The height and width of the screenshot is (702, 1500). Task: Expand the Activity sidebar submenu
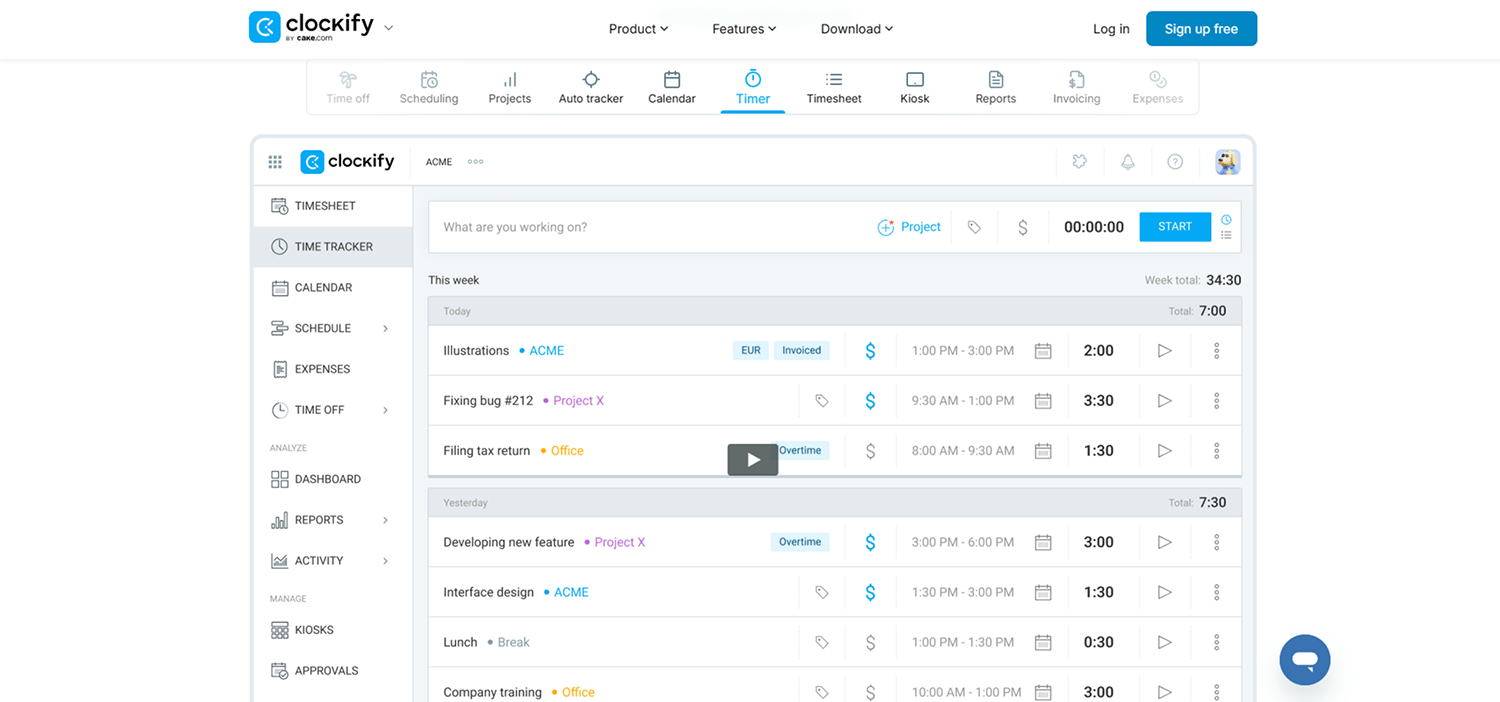click(385, 561)
